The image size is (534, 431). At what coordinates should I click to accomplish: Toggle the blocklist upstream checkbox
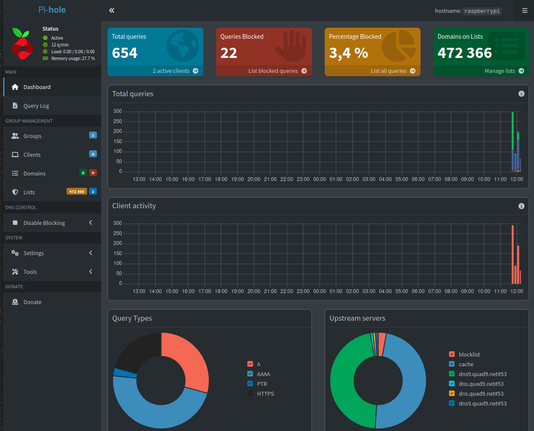click(x=452, y=354)
